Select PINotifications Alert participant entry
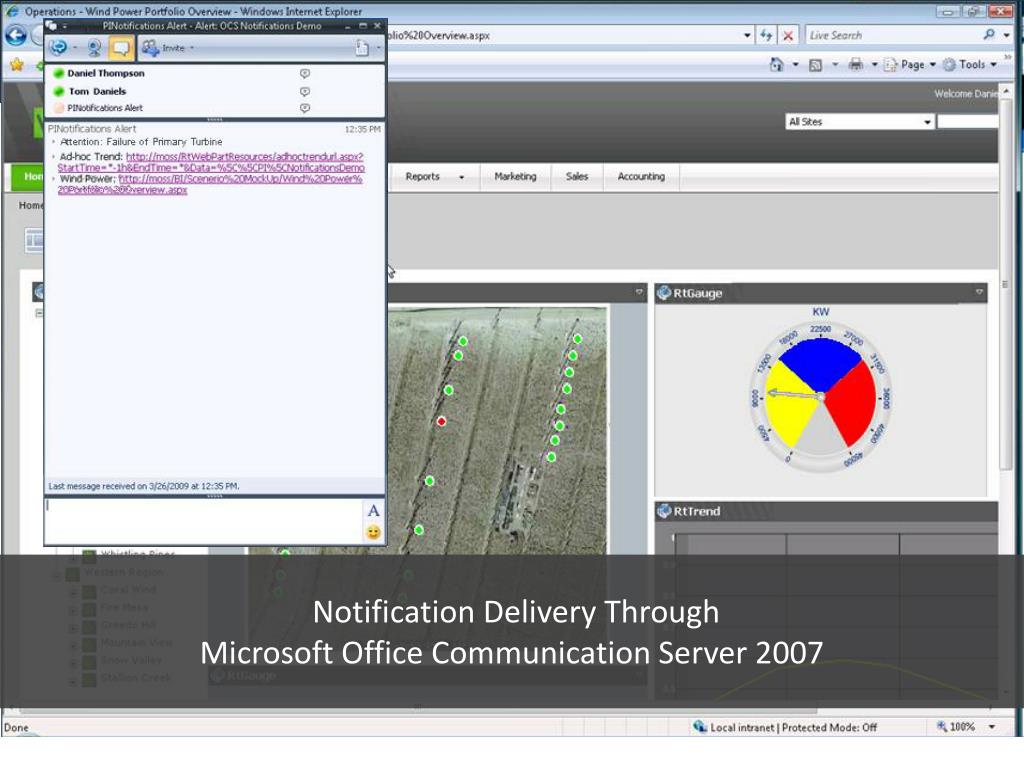Image resolution: width=1024 pixels, height=768 pixels. click(x=104, y=108)
